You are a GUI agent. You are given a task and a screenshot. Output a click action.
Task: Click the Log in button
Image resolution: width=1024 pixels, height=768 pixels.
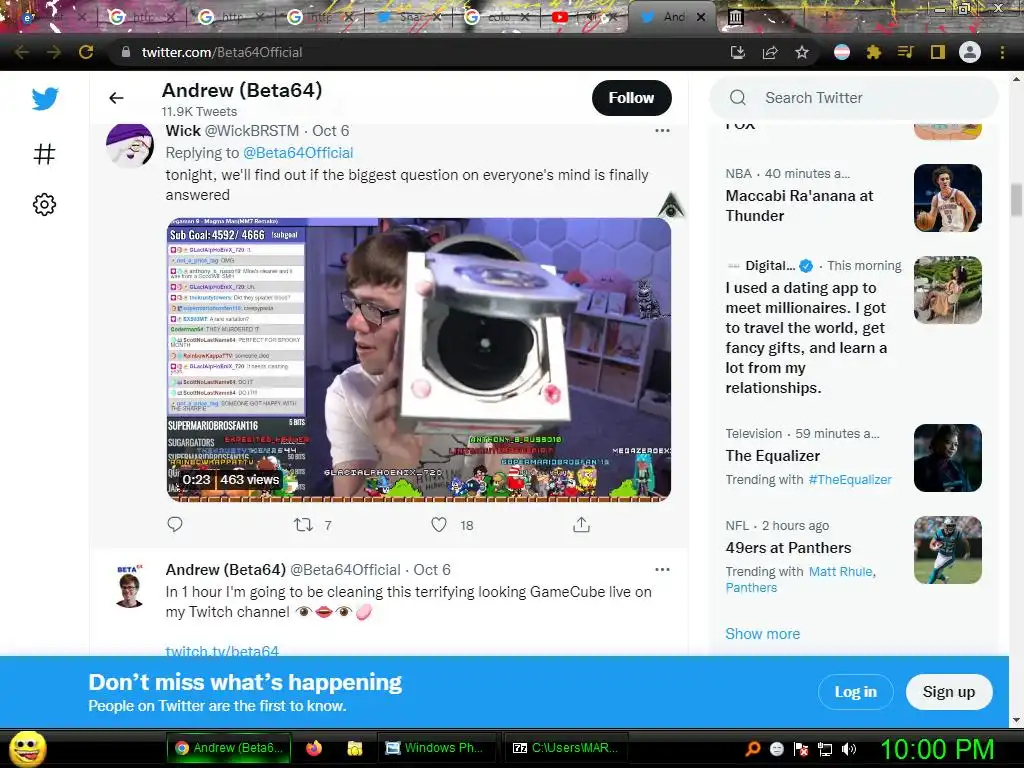[x=856, y=692]
